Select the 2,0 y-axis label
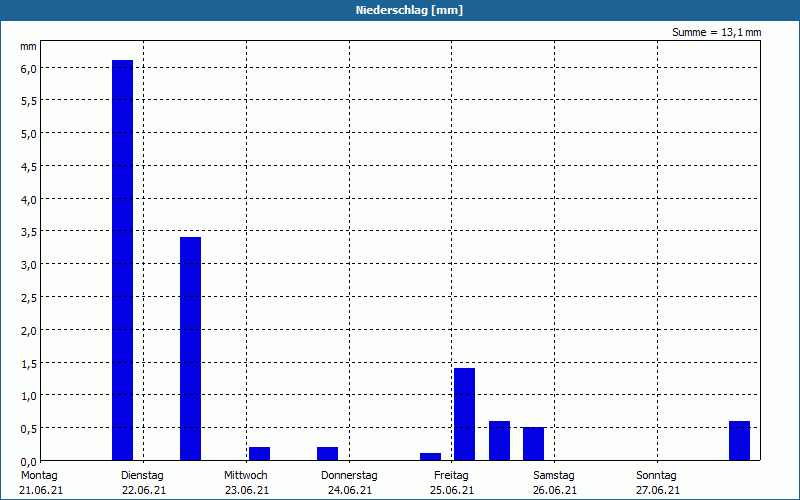Image resolution: width=800 pixels, height=500 pixels. point(29,331)
